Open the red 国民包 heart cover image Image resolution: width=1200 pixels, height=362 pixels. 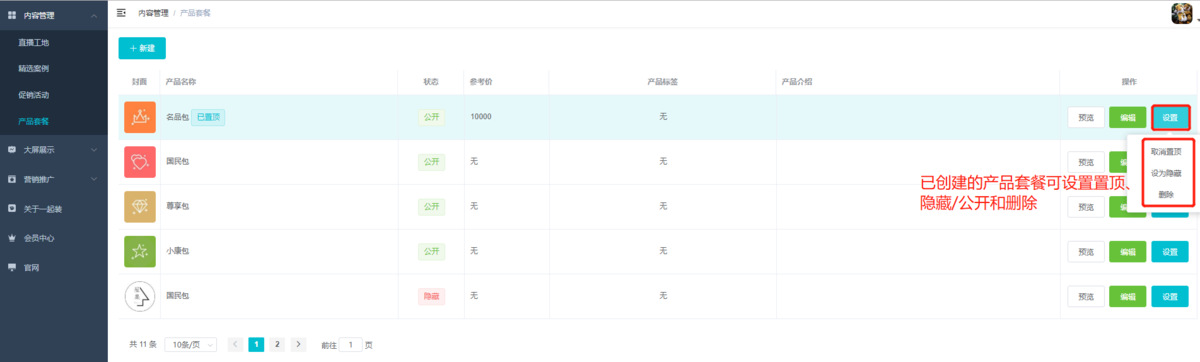[139, 162]
